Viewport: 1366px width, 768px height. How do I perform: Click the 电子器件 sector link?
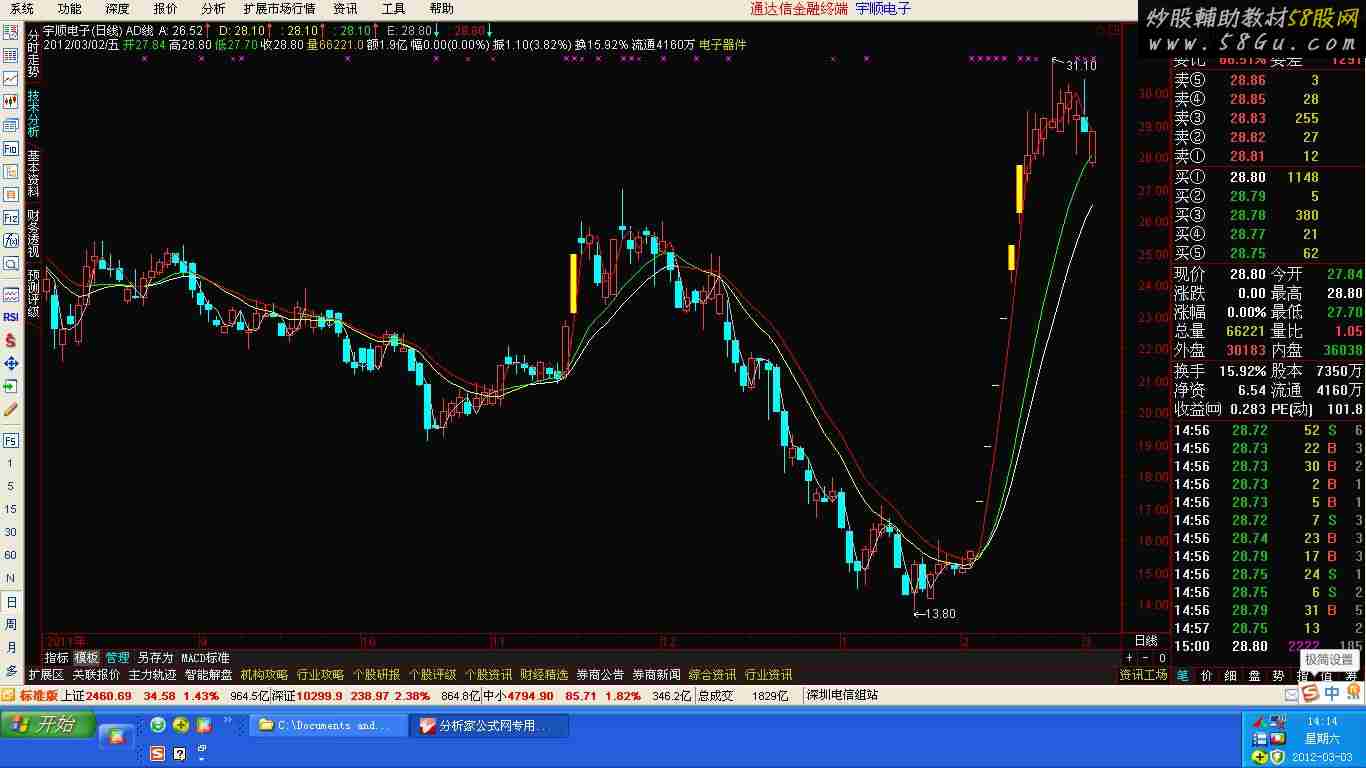click(x=722, y=45)
